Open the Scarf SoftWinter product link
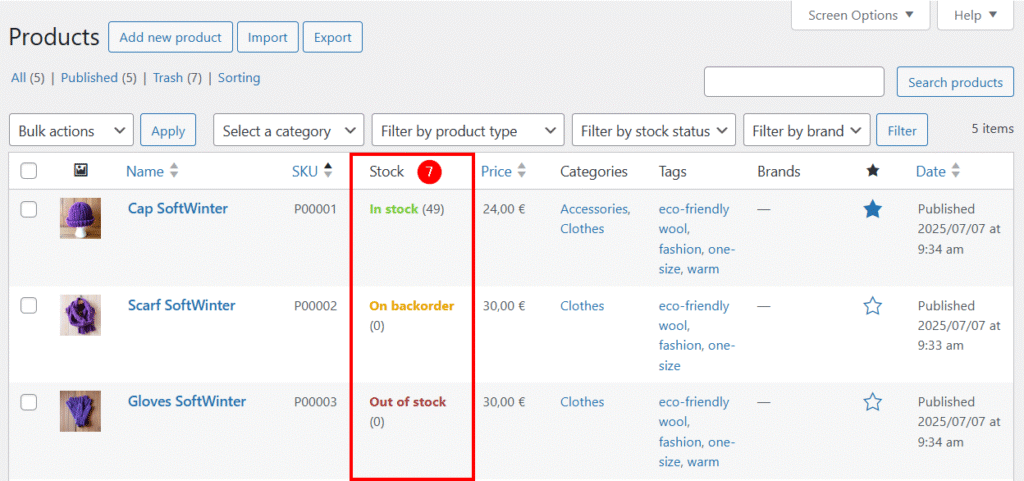1024x481 pixels. click(182, 305)
